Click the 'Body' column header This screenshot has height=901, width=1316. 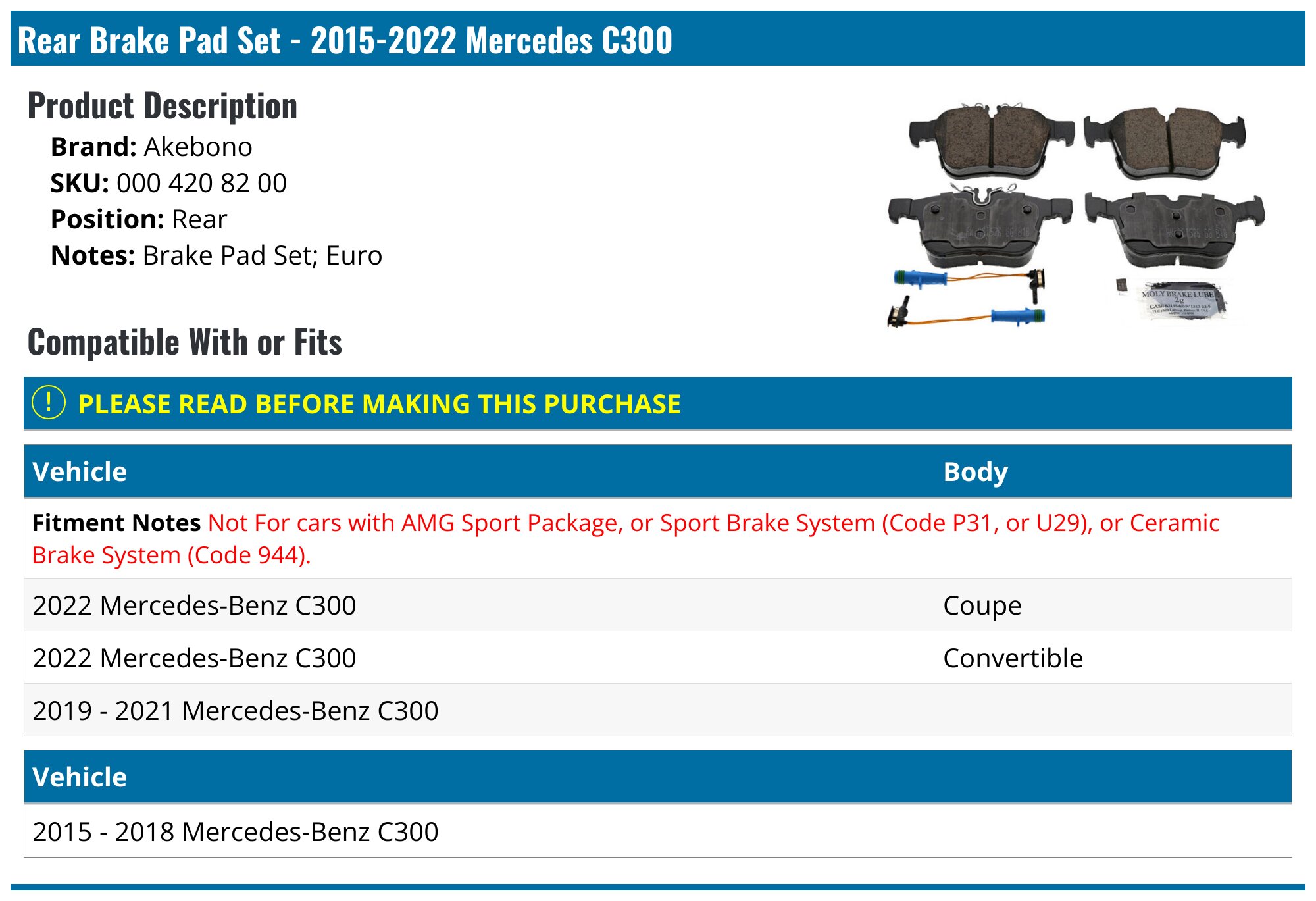point(975,472)
